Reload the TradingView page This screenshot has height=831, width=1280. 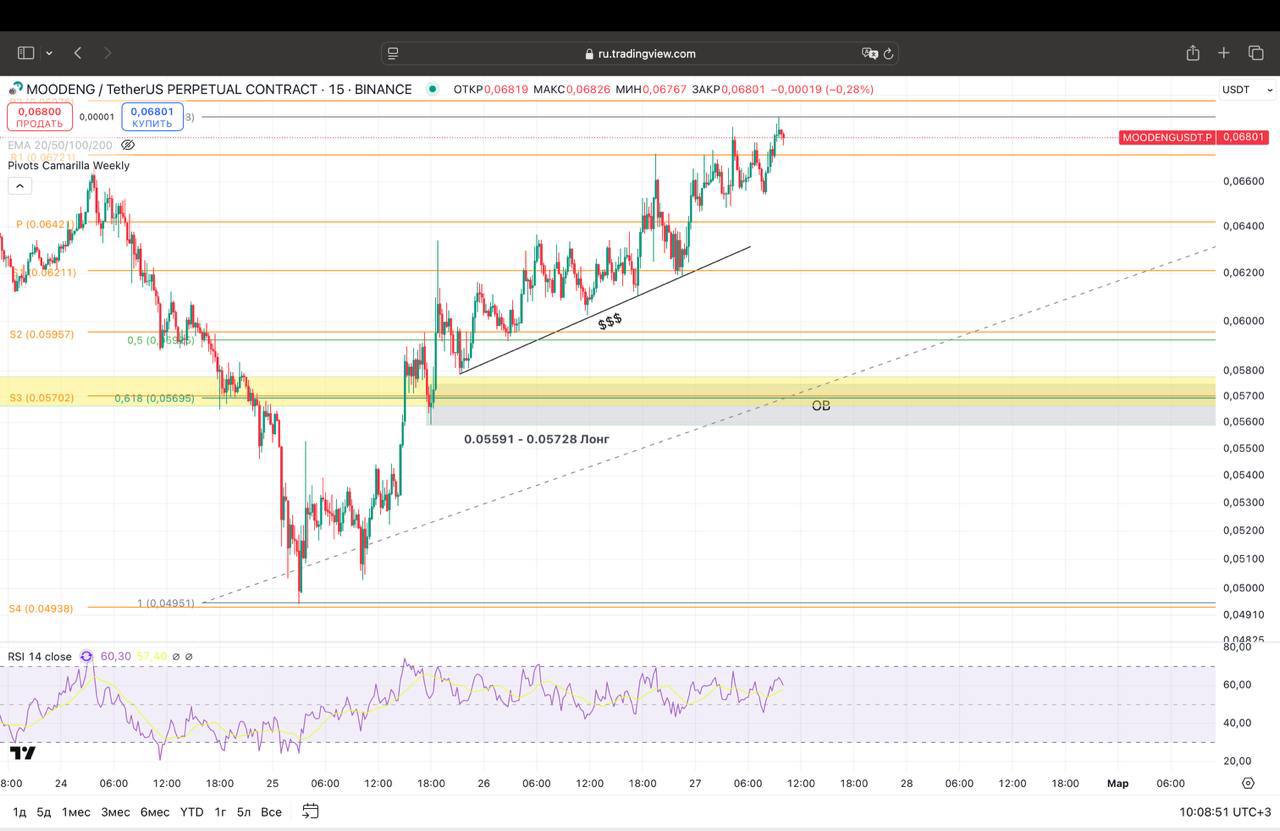coord(889,54)
